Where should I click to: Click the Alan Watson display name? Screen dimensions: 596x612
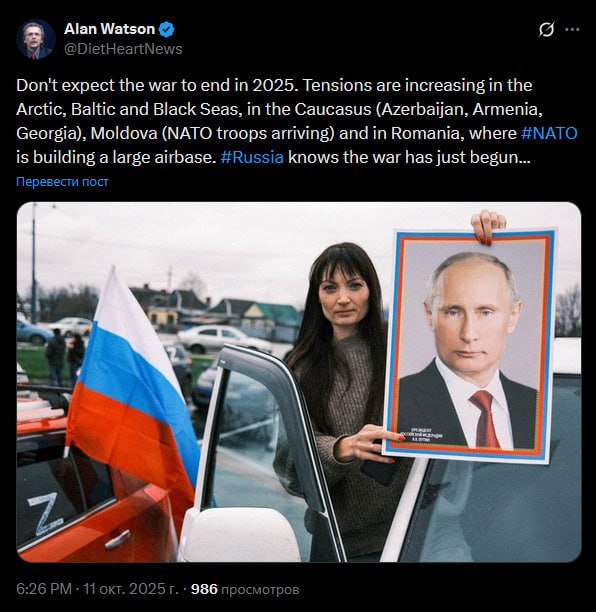[x=109, y=29]
